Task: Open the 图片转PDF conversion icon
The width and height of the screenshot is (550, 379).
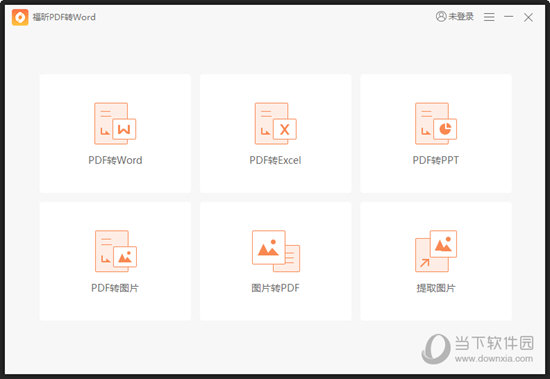Action: click(x=276, y=251)
